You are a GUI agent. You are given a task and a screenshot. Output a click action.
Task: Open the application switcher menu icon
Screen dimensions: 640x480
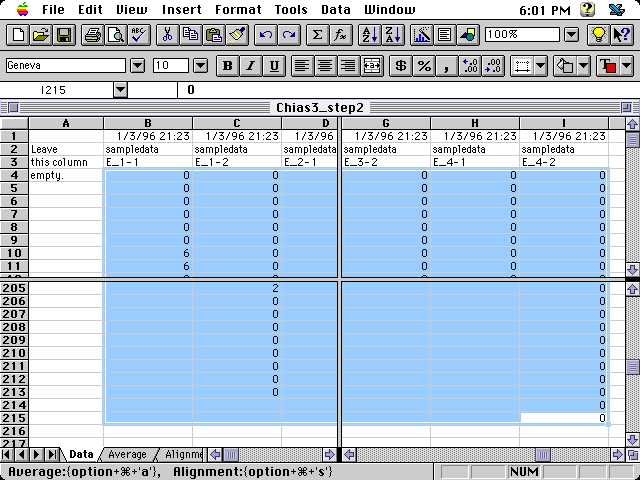click(617, 9)
